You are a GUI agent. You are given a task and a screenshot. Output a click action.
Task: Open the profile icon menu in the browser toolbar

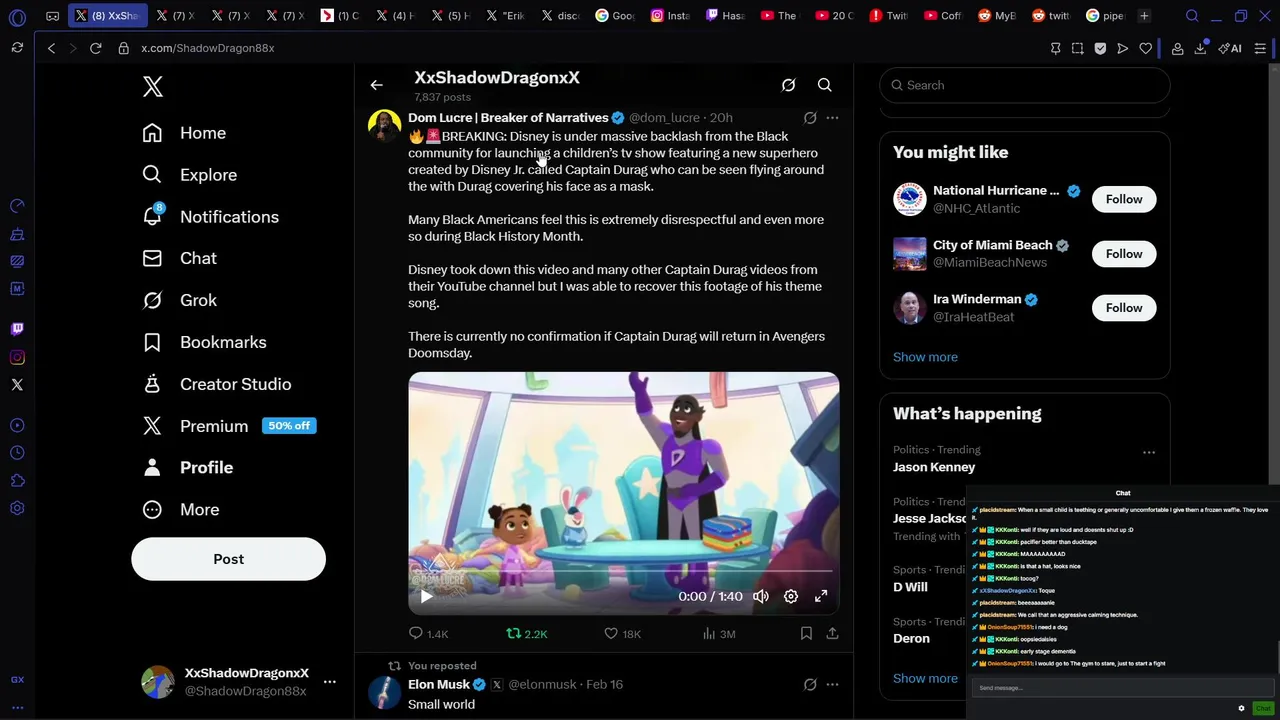tap(1178, 48)
